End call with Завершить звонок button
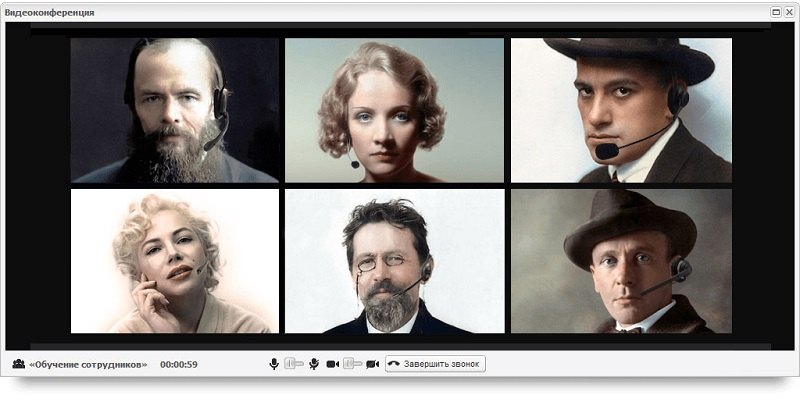The height and width of the screenshot is (409, 800). click(435, 364)
